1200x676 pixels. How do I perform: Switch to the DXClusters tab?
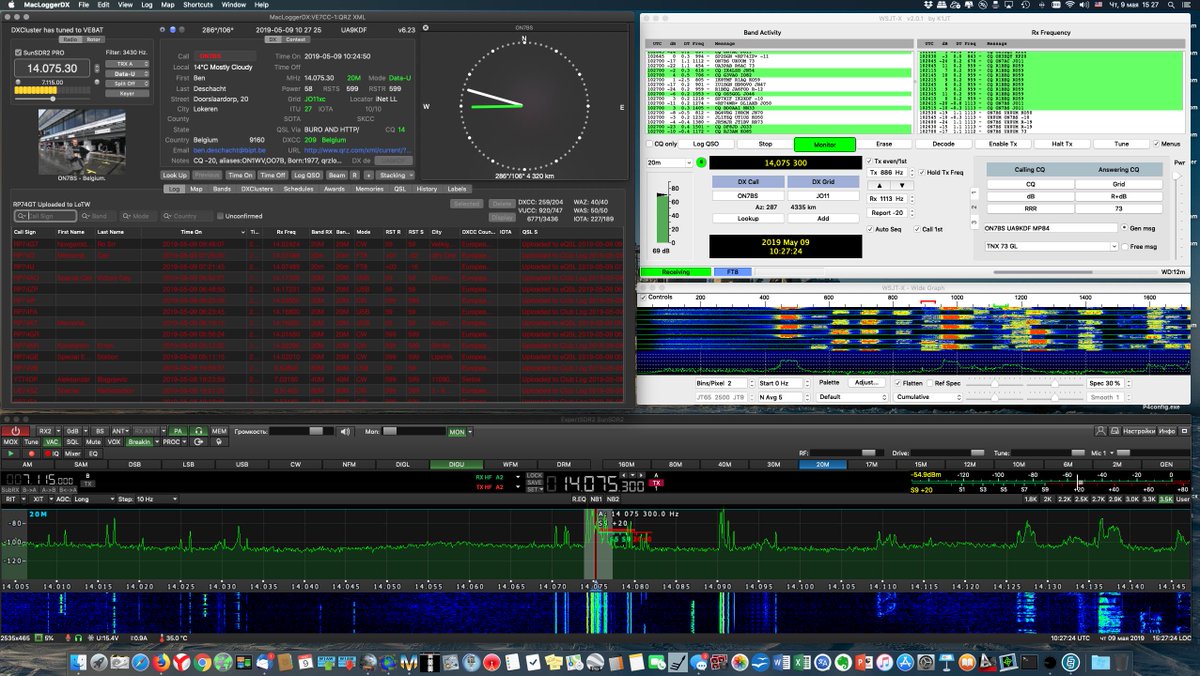point(257,188)
